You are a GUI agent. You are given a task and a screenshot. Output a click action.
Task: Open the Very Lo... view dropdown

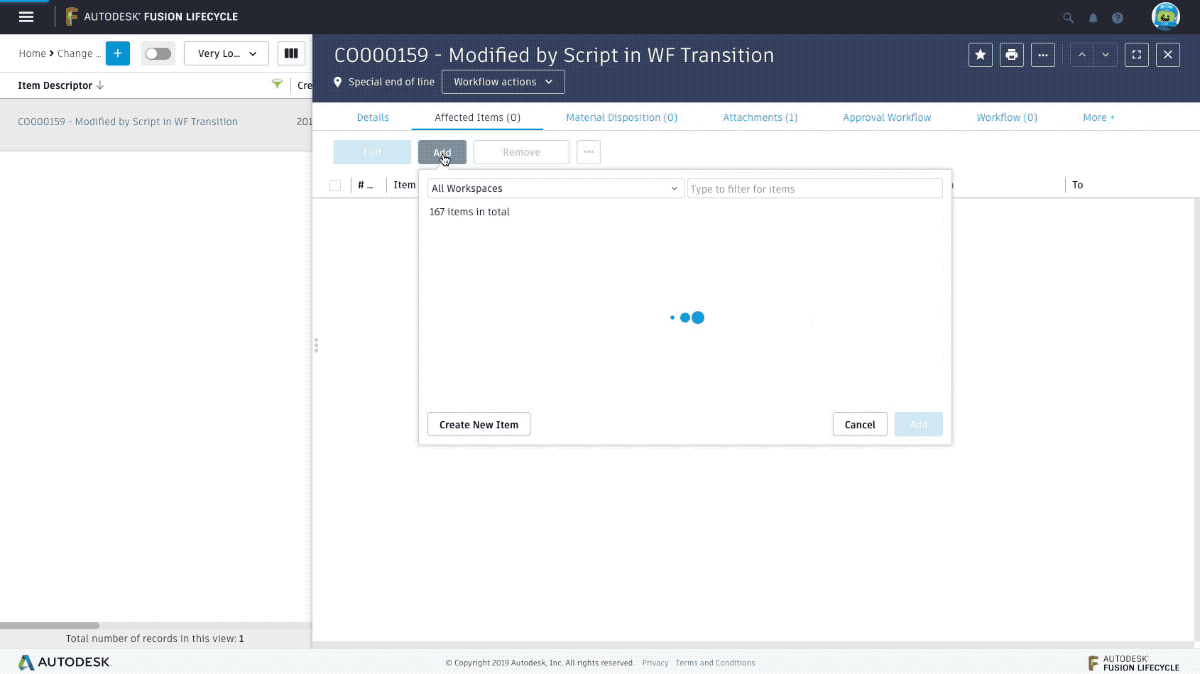point(226,53)
